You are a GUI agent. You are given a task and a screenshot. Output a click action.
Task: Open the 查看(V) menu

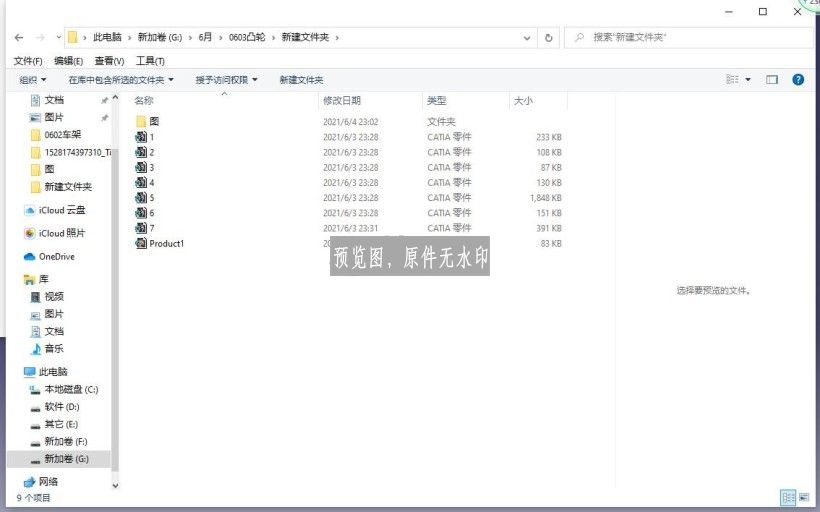[109, 61]
